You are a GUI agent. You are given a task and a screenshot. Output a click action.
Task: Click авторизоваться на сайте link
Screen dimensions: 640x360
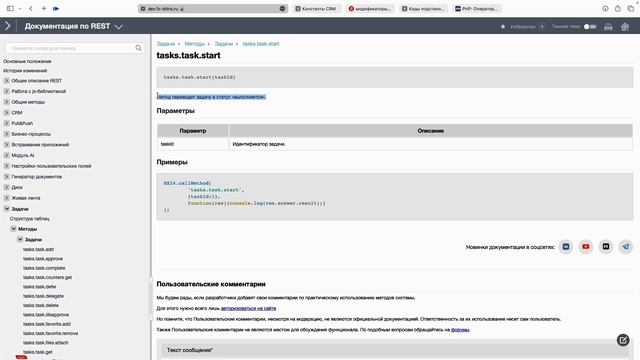248,309
